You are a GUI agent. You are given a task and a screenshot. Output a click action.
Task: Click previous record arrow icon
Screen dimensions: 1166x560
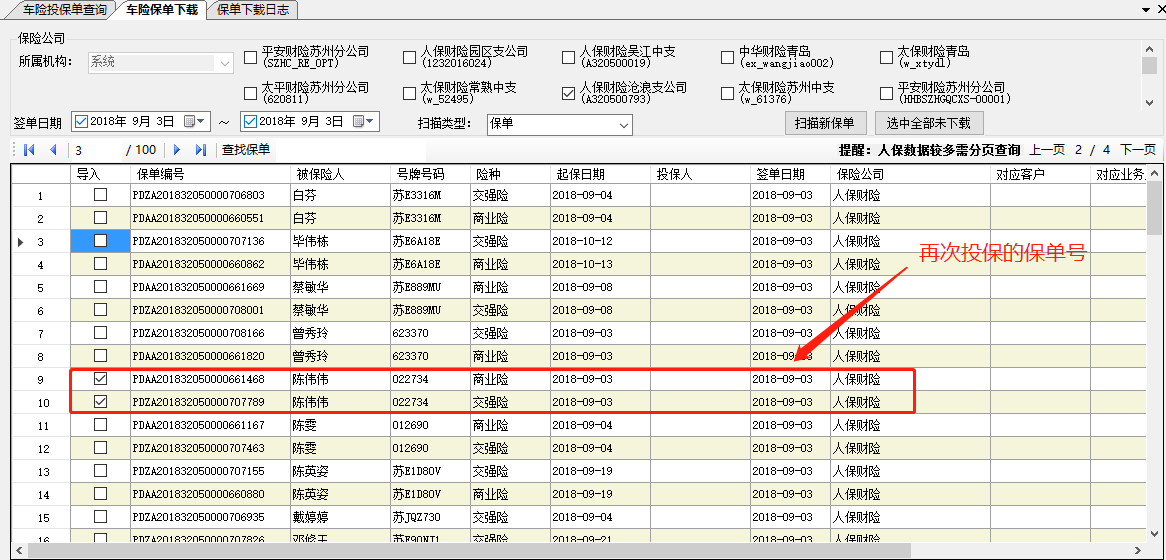51,150
